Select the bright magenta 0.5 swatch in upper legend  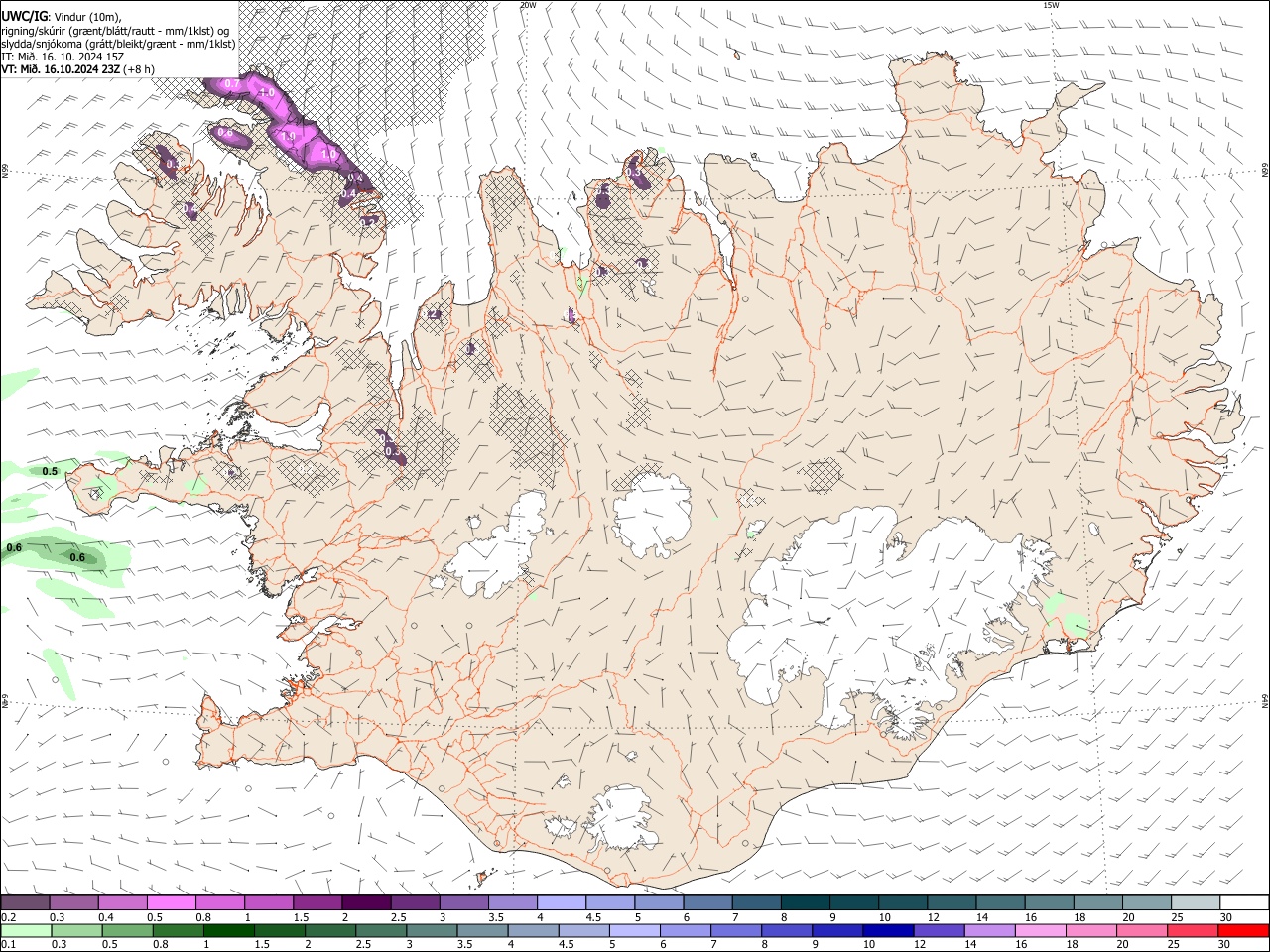[x=171, y=902]
